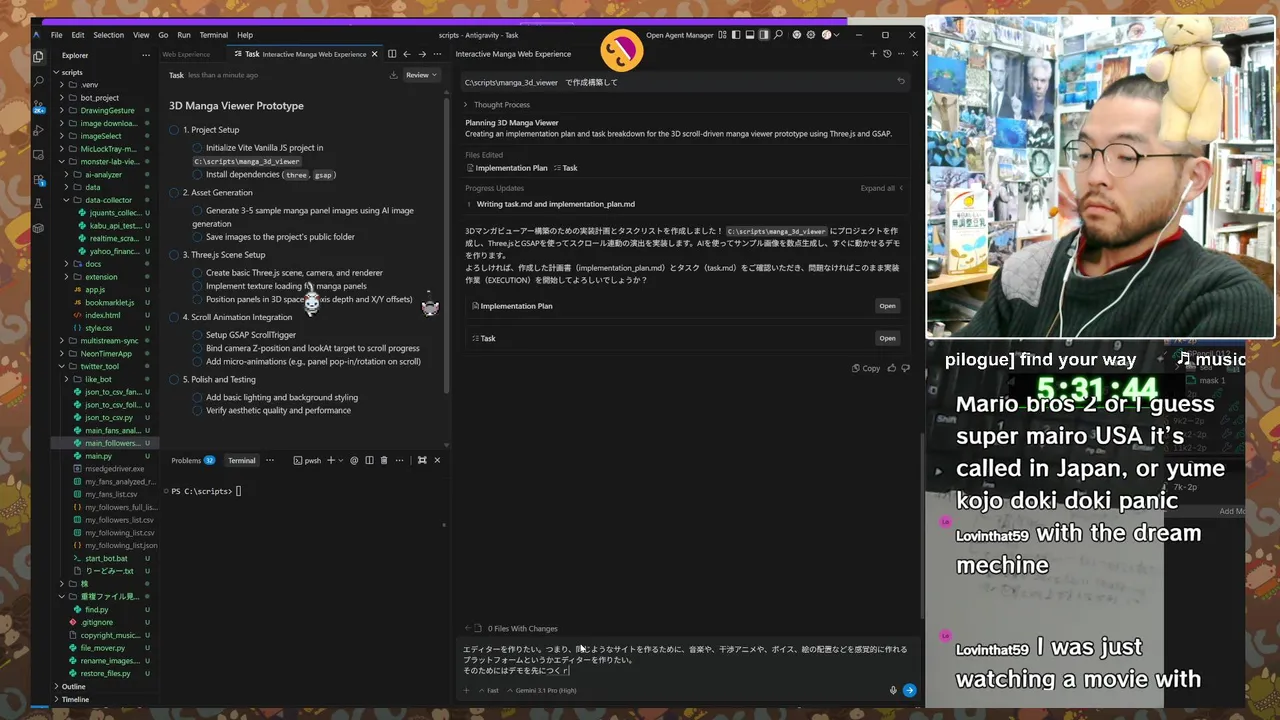Open the Run and Debug view
Image resolution: width=1280 pixels, height=720 pixels.
click(x=38, y=130)
